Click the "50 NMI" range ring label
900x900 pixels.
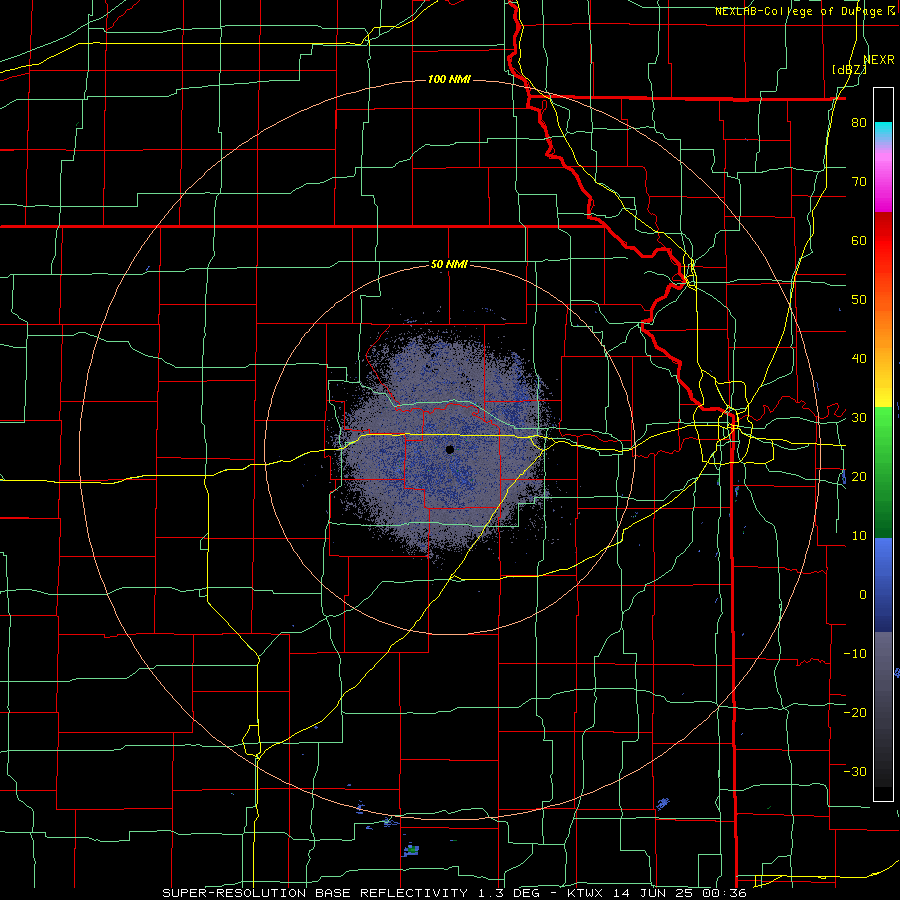click(449, 265)
